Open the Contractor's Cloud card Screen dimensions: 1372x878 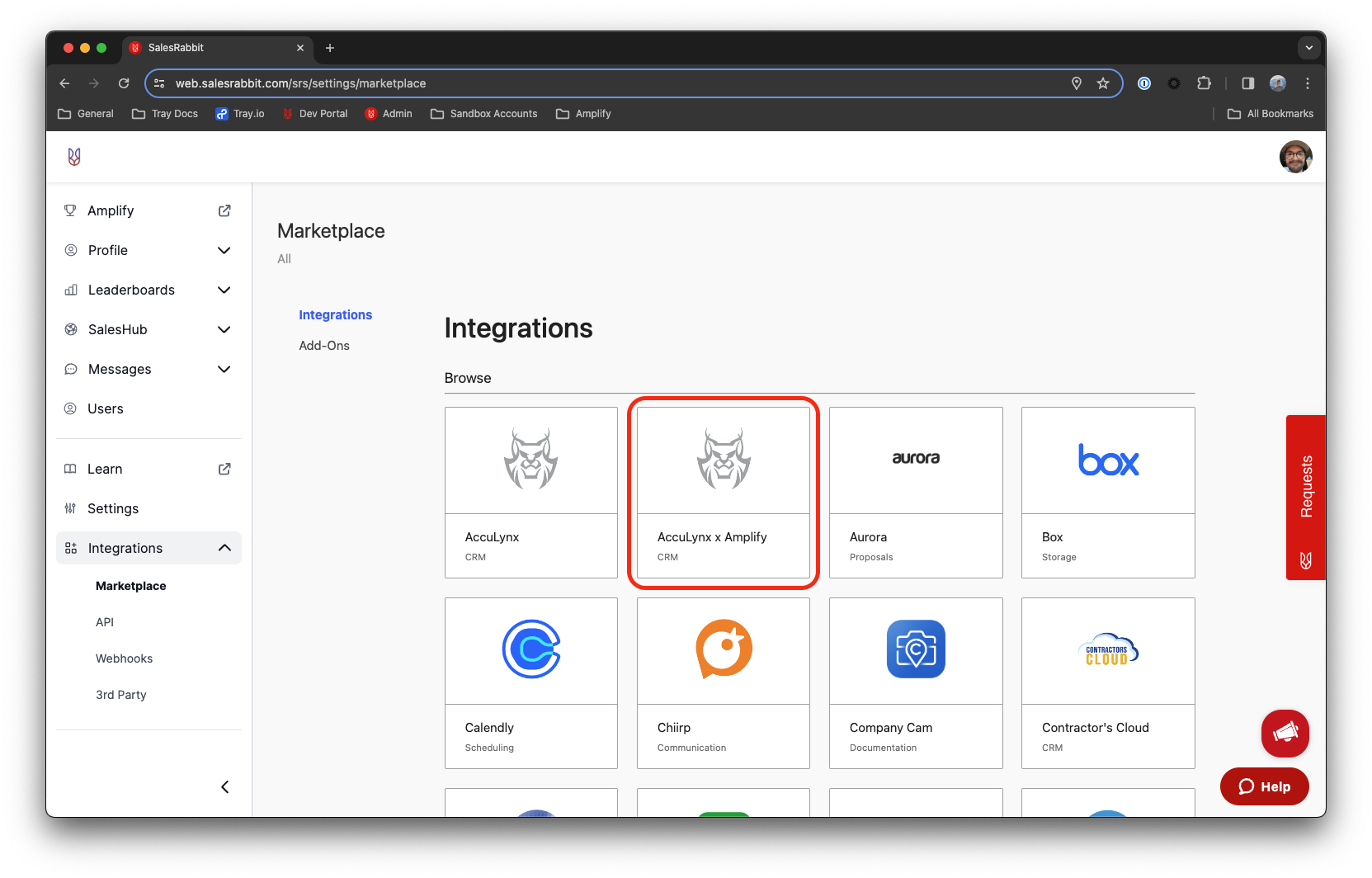[1108, 683]
